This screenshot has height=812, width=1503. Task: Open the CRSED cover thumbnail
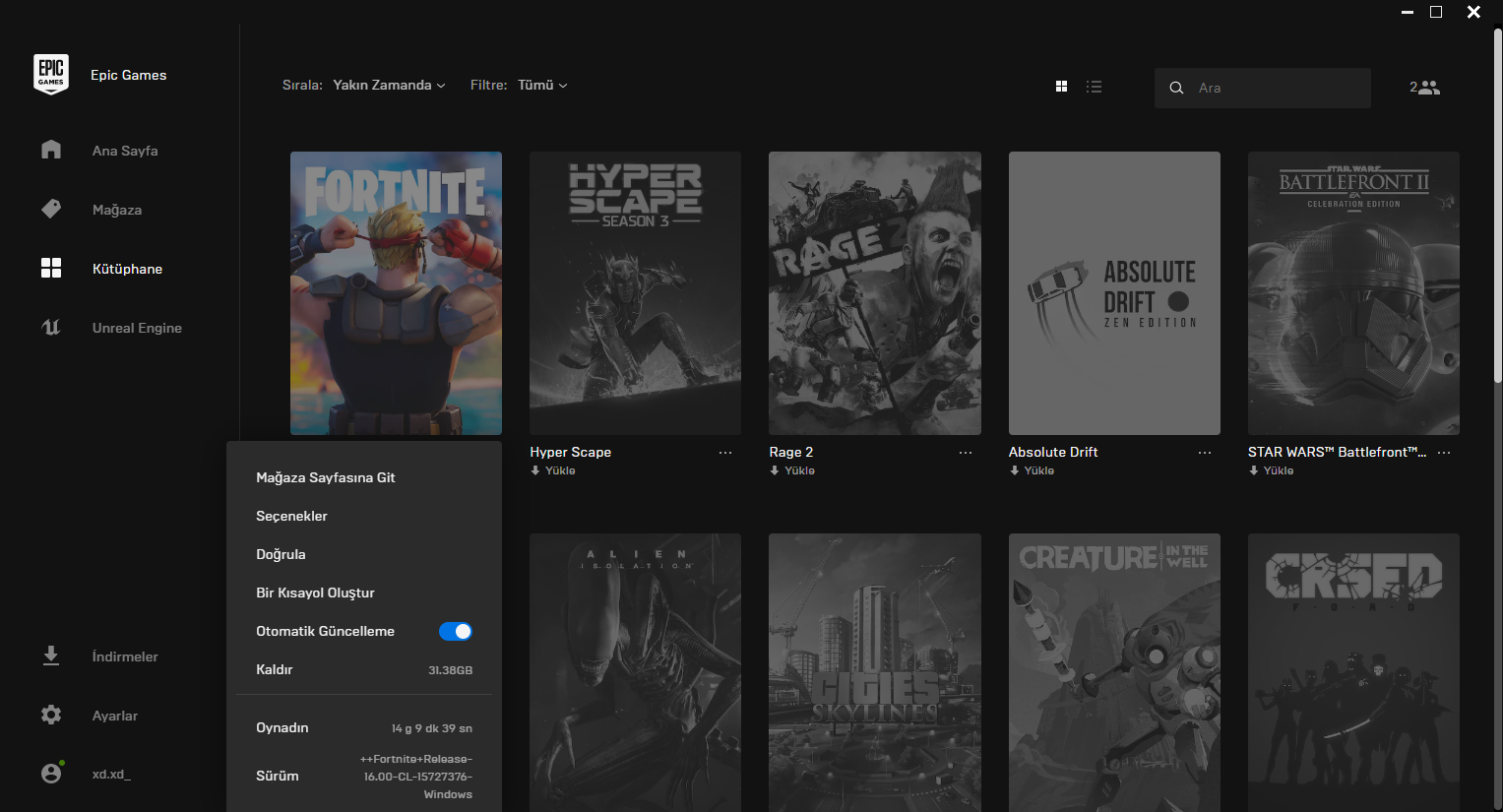[x=1353, y=672]
